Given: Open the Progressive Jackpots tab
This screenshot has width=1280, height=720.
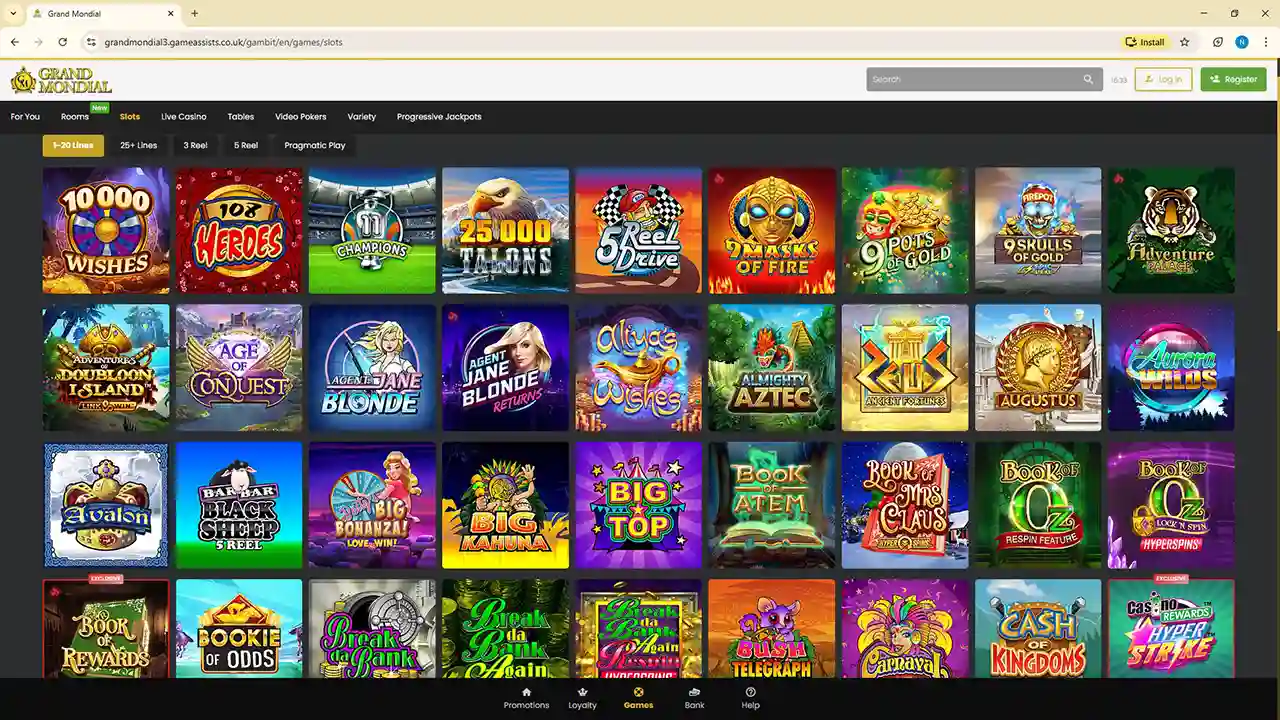Looking at the screenshot, I should click(x=439, y=117).
